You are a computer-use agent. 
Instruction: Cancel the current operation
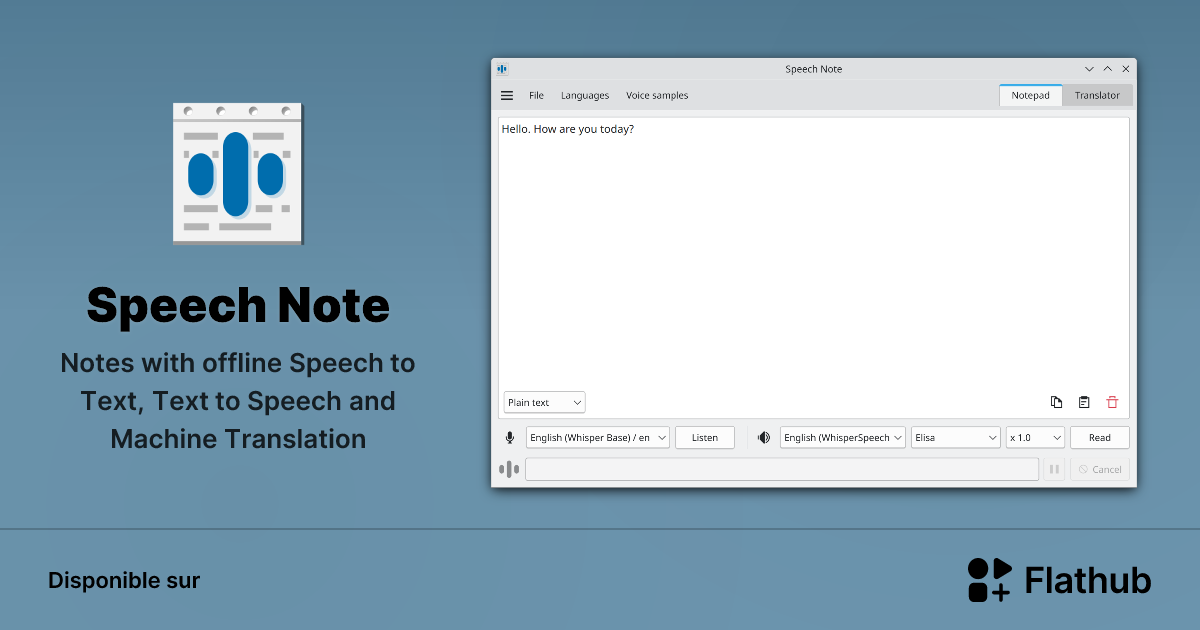[1100, 468]
